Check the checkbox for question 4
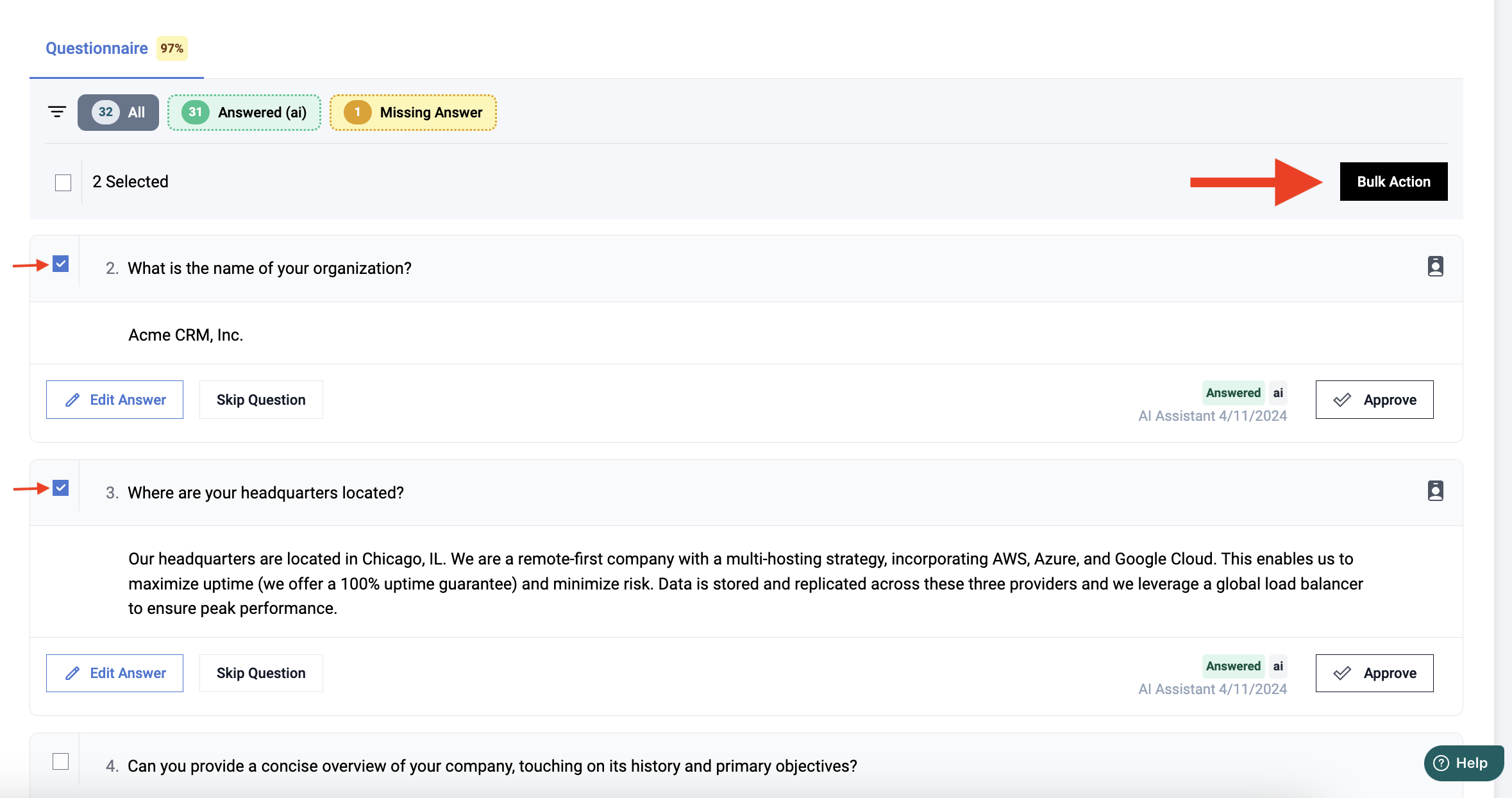 pyautogui.click(x=61, y=761)
